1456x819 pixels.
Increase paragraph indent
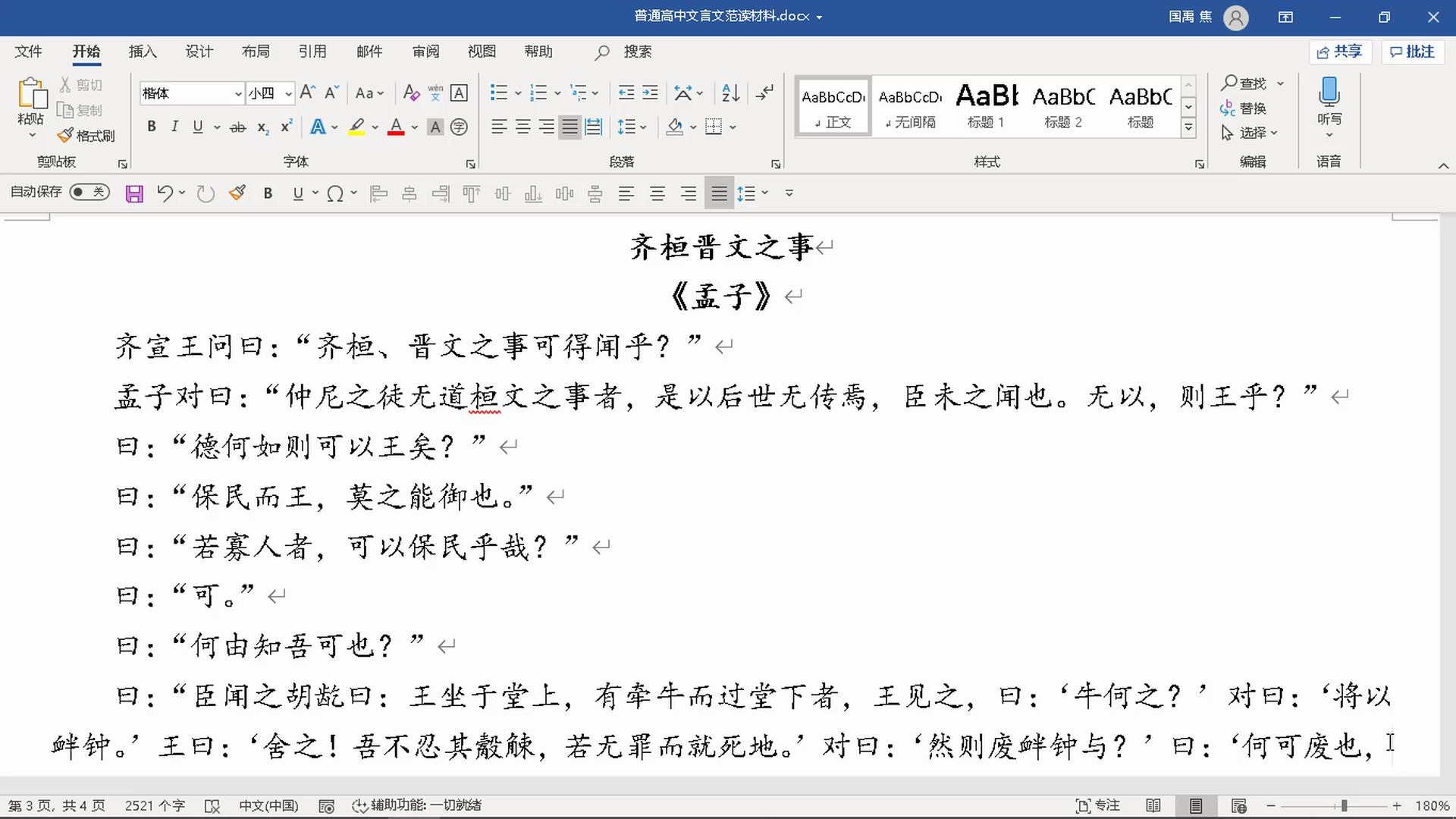[650, 93]
